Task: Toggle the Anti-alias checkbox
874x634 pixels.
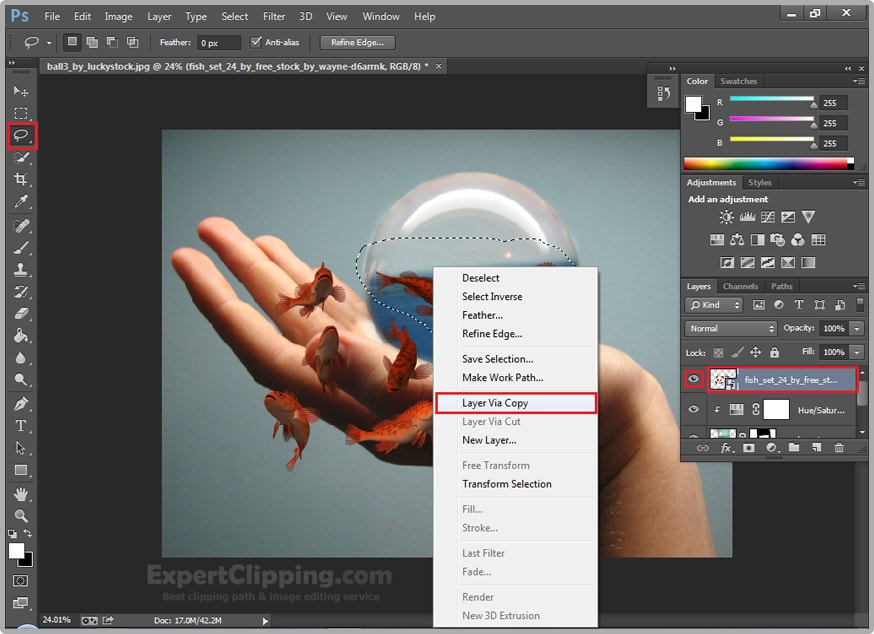Action: pyautogui.click(x=256, y=42)
